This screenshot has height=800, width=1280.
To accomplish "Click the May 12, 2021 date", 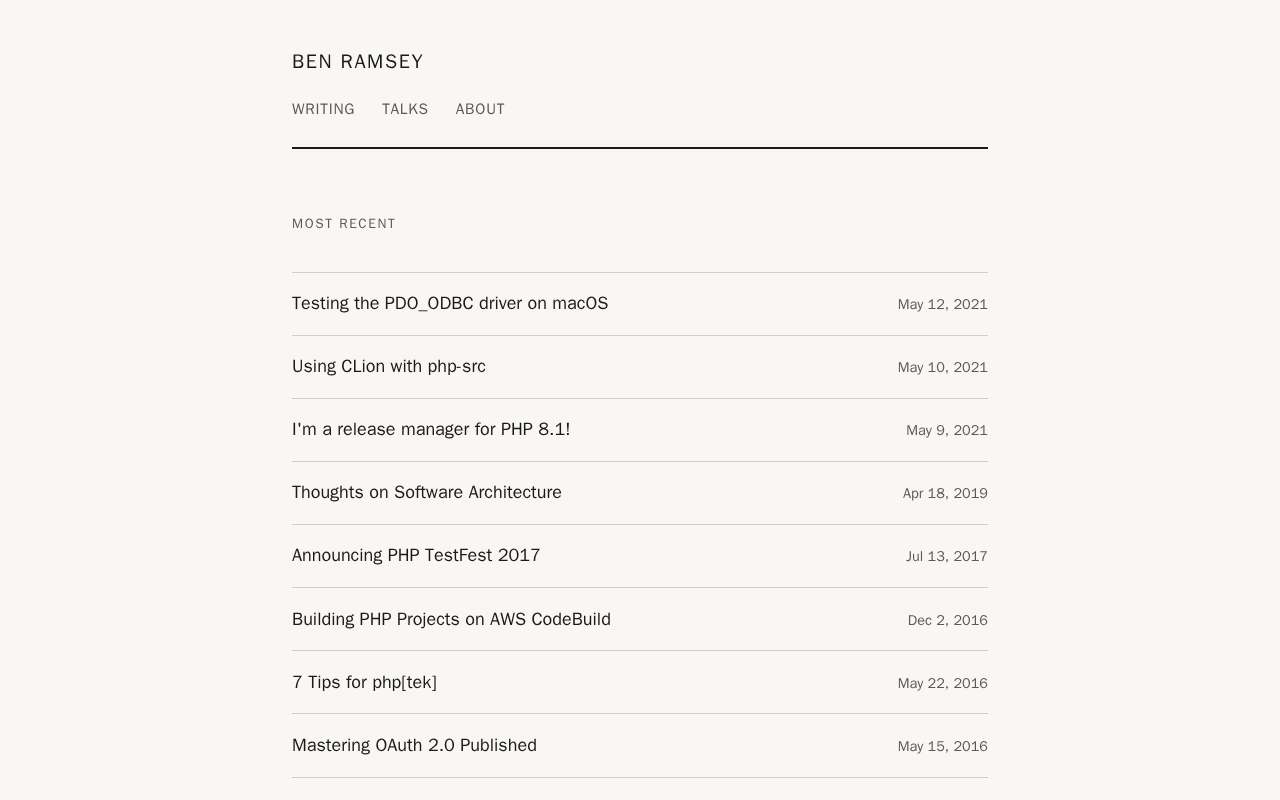I will click(x=942, y=304).
